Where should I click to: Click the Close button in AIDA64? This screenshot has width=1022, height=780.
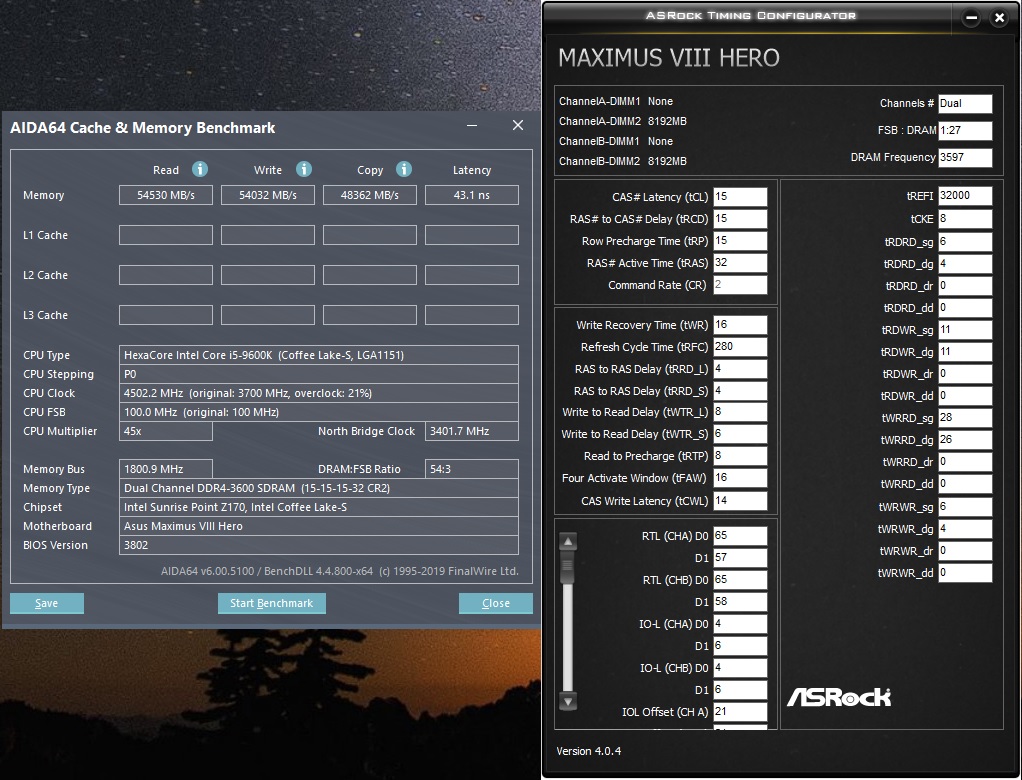[x=495, y=603]
